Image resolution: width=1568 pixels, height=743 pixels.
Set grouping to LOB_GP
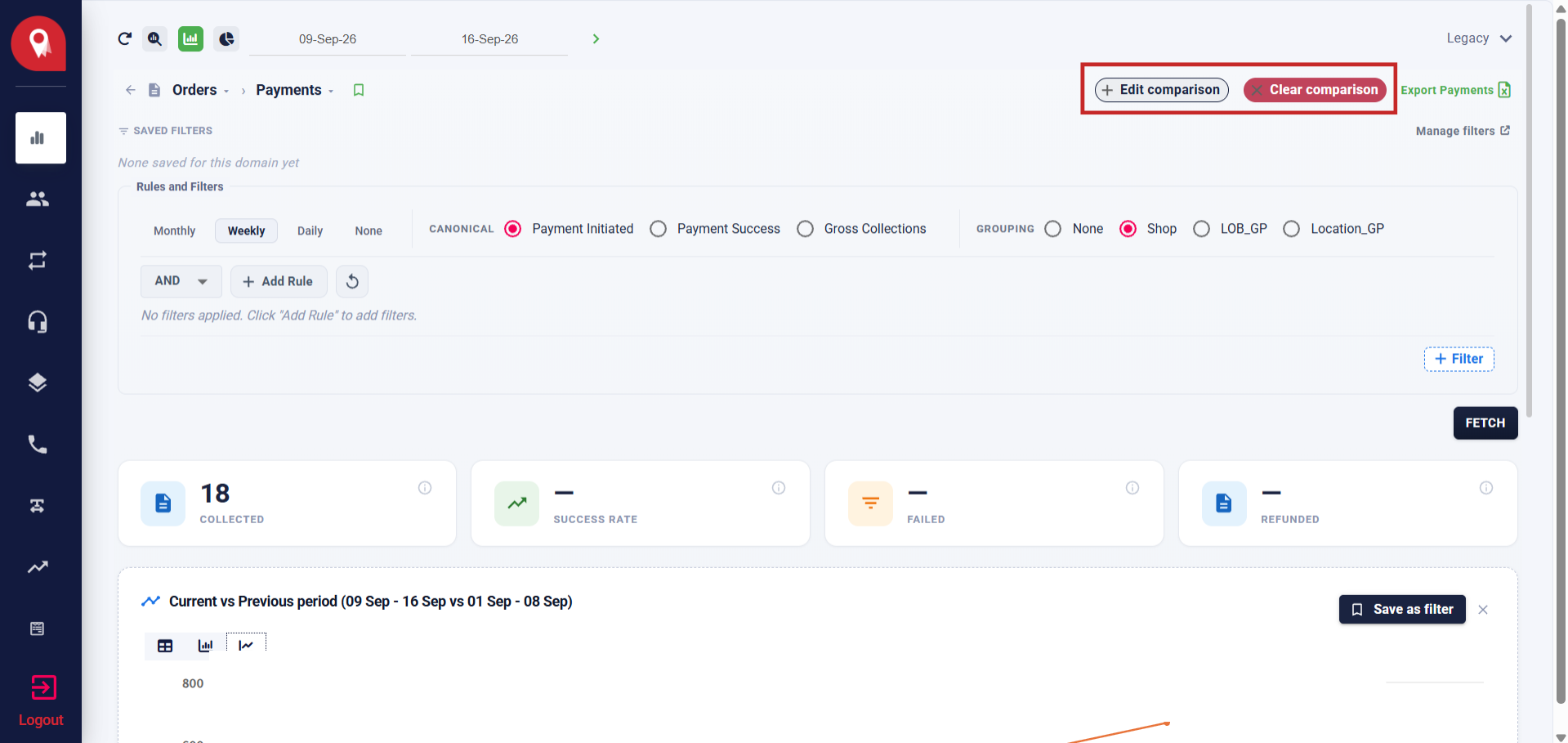click(x=1201, y=229)
